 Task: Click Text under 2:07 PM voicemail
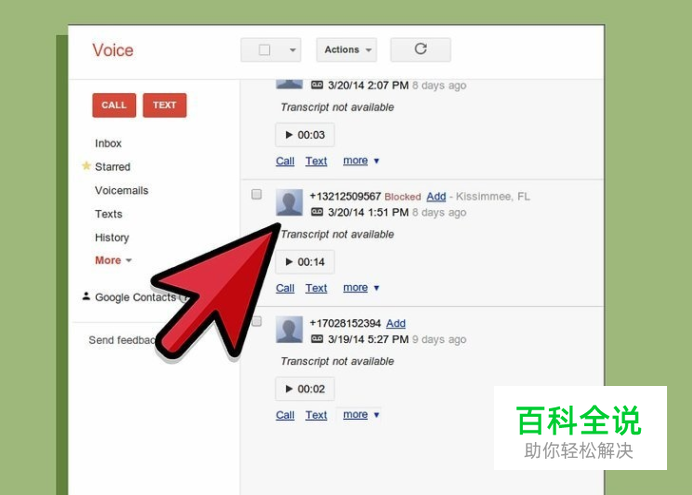point(316,161)
